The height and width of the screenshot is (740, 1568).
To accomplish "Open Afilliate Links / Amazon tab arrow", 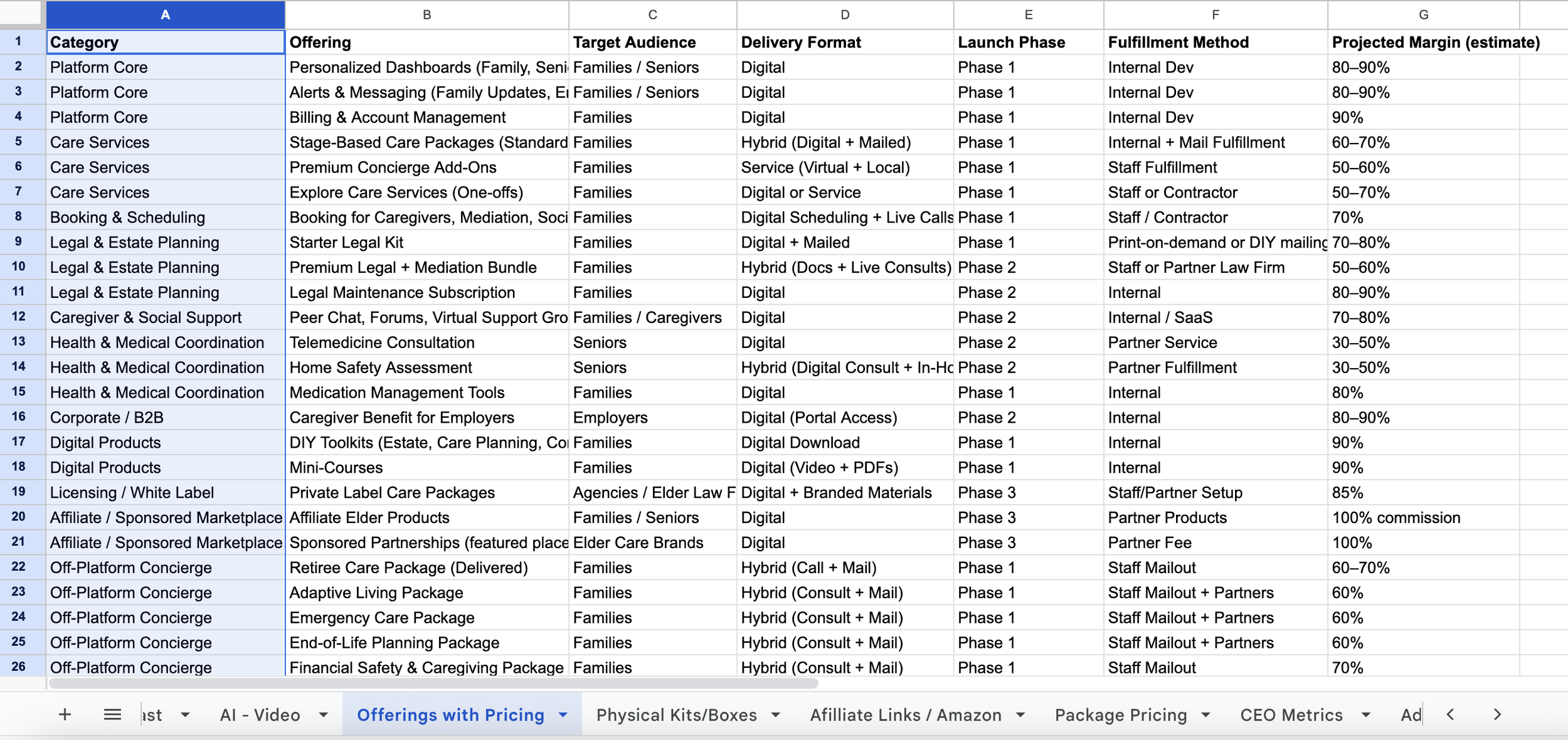I will [1020, 715].
